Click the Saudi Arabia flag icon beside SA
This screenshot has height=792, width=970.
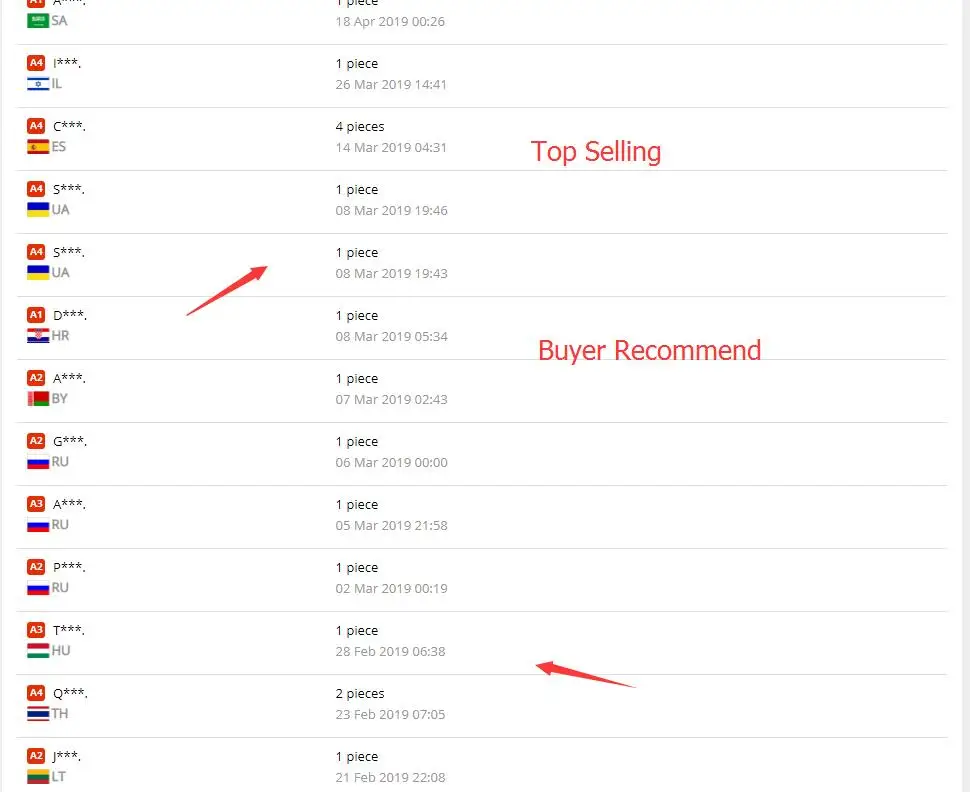click(38, 21)
